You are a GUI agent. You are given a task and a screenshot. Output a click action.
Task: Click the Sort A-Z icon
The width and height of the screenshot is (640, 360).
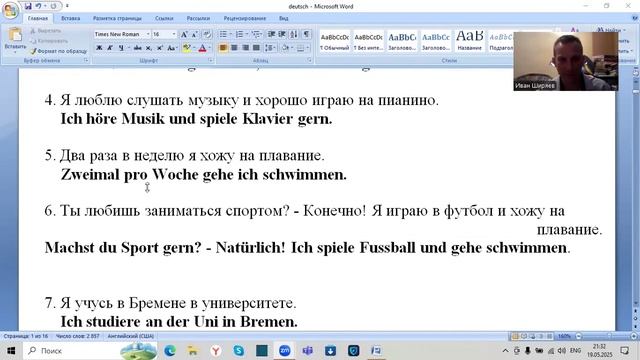click(x=294, y=34)
